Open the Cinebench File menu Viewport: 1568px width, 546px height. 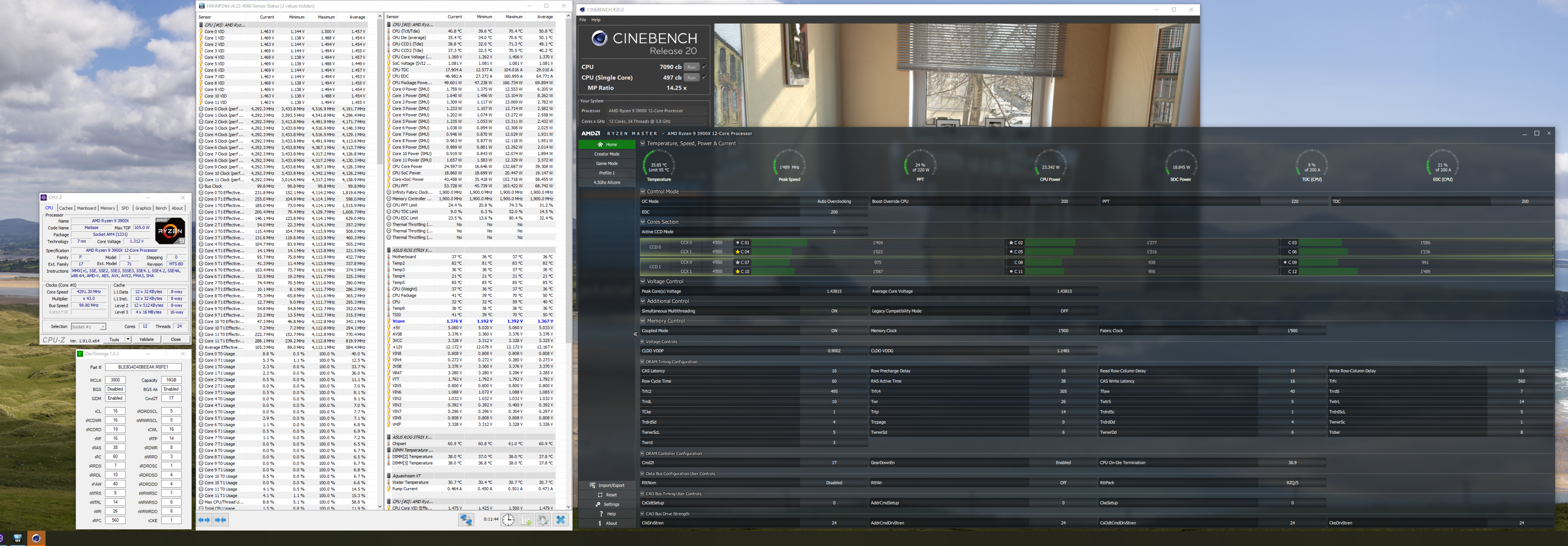tap(583, 20)
